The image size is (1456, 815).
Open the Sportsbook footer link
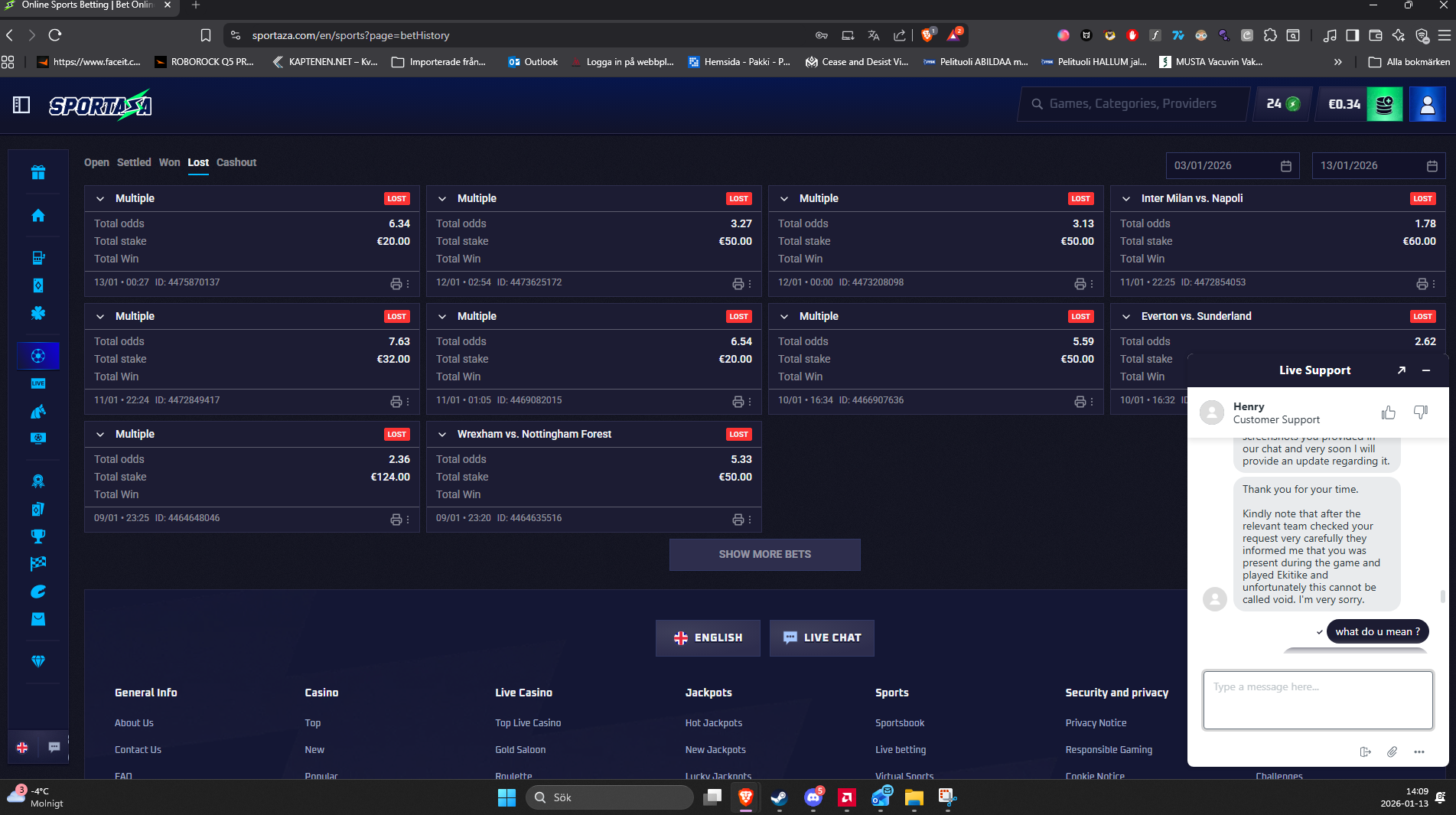[x=900, y=723]
